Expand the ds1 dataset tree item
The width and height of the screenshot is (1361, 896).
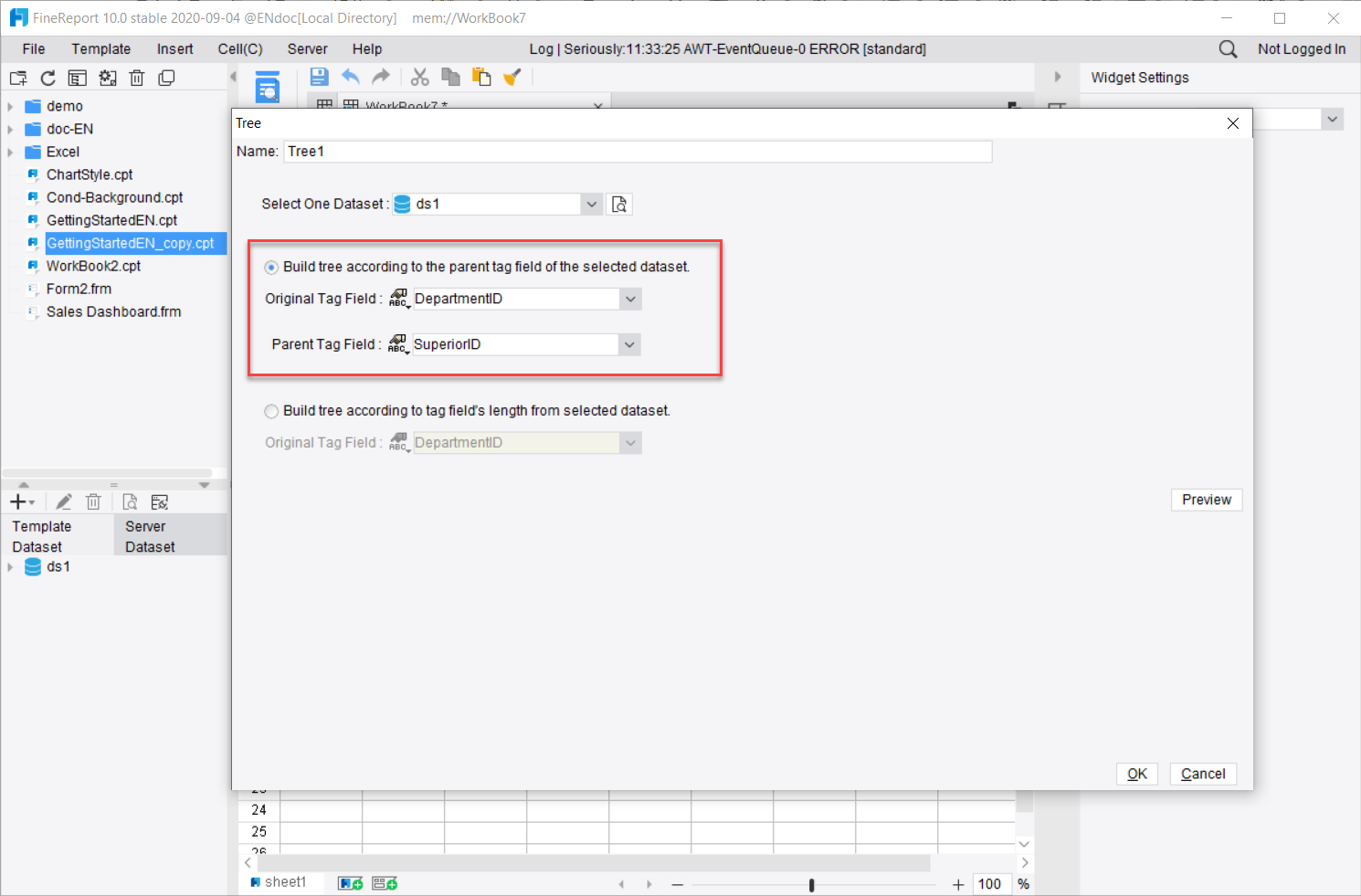pos(10,566)
